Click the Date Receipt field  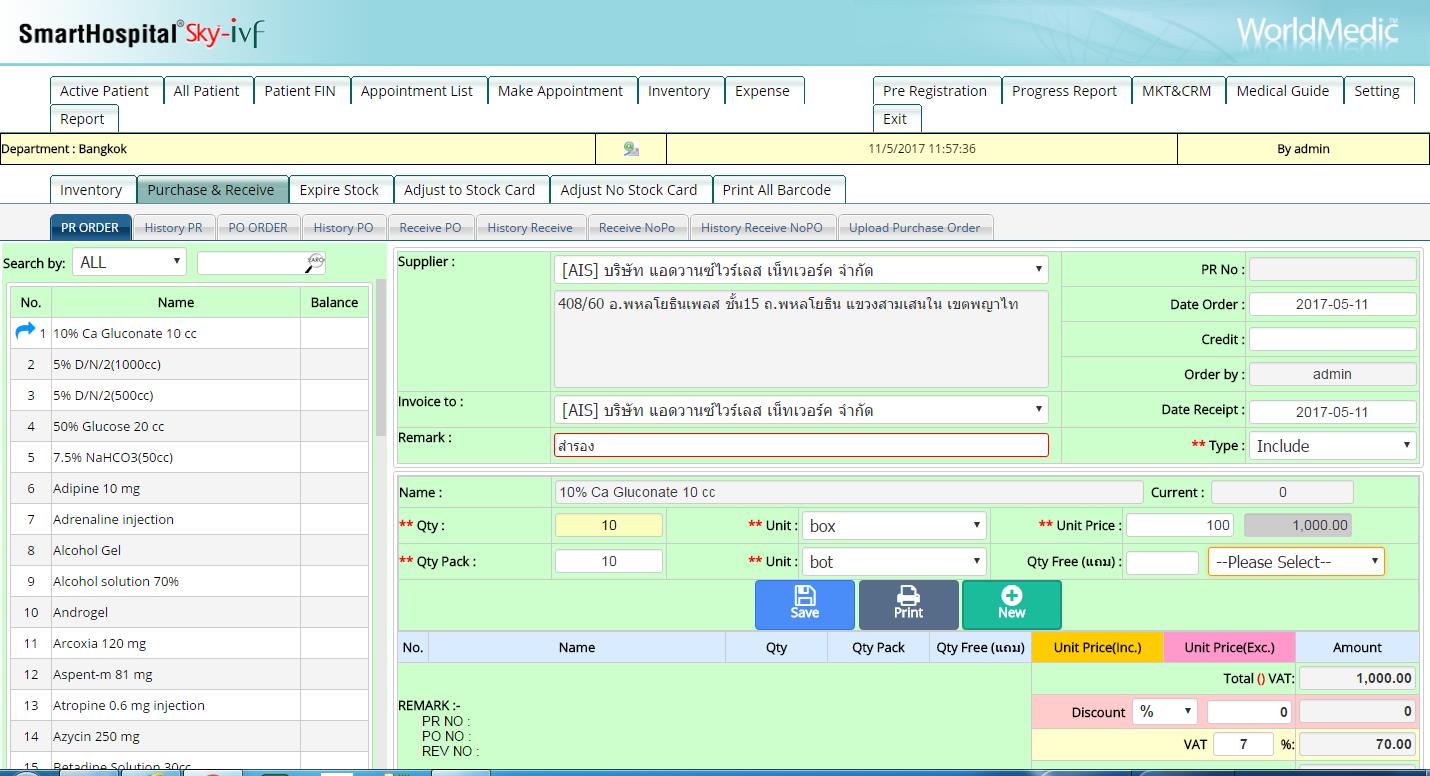pyautogui.click(x=1332, y=411)
